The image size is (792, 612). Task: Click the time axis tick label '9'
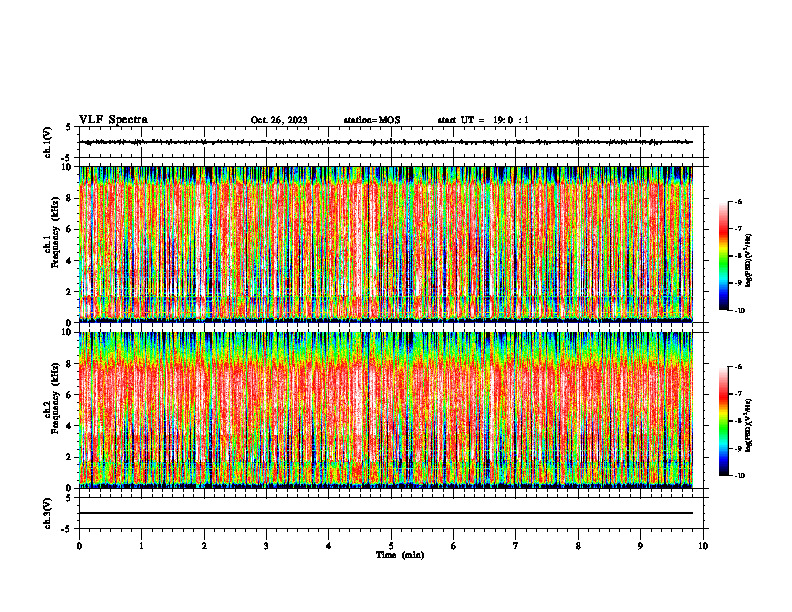click(640, 546)
